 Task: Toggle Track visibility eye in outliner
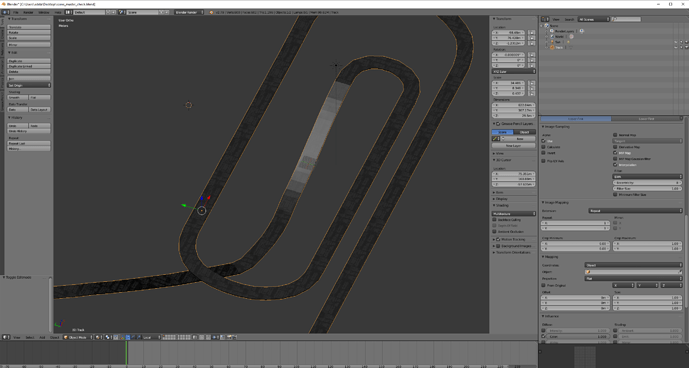click(676, 47)
